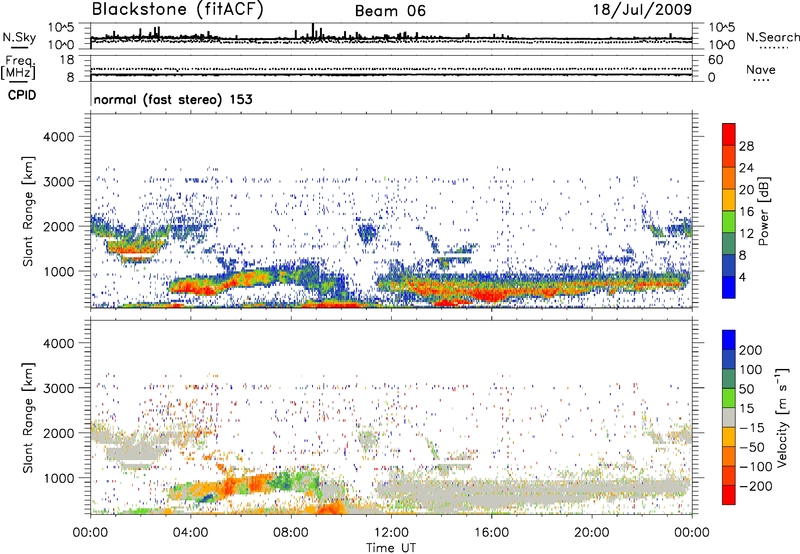Pick the 20–24 dB orange power swatch

(x=729, y=178)
